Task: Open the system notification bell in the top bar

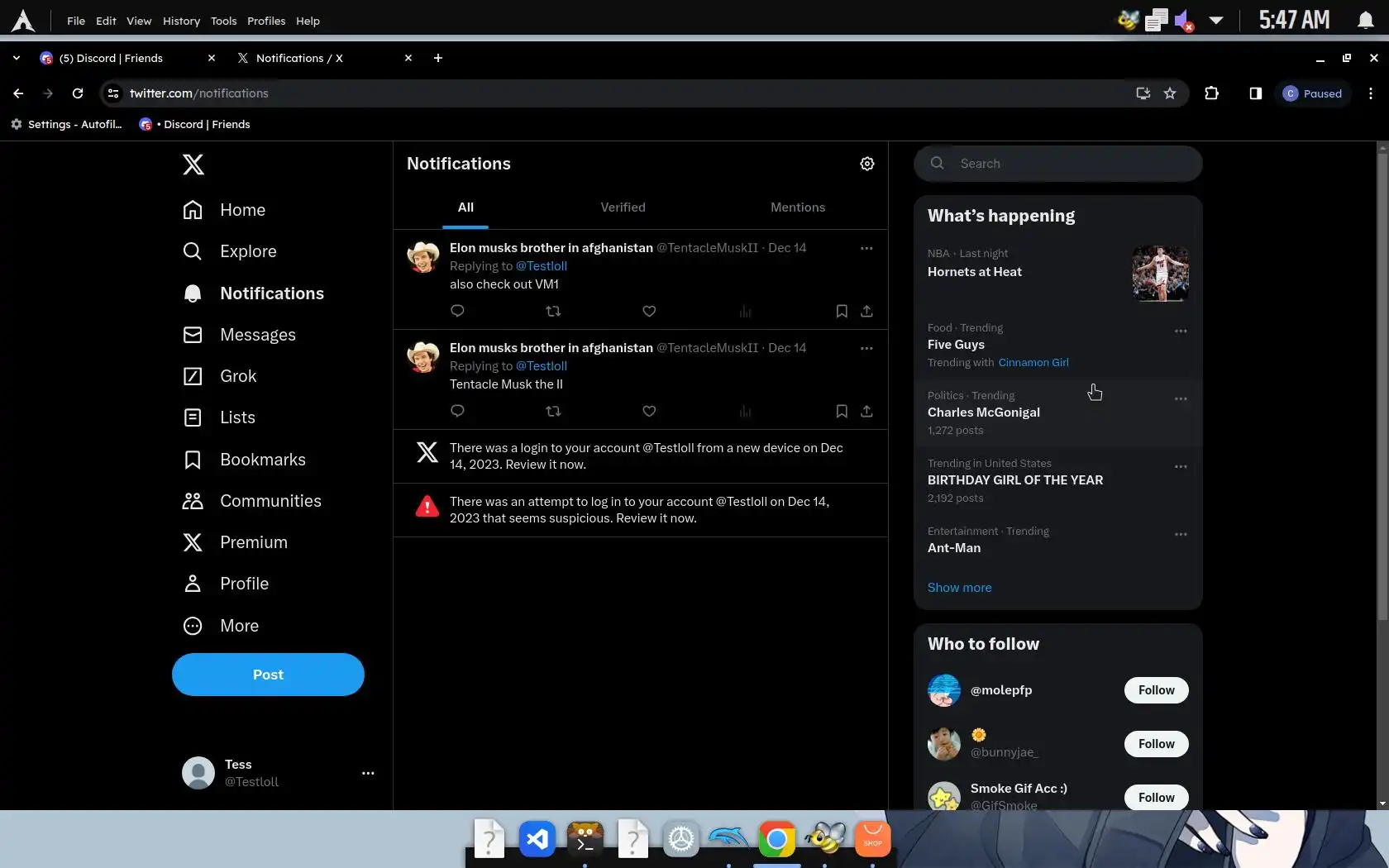Action: (1365, 21)
